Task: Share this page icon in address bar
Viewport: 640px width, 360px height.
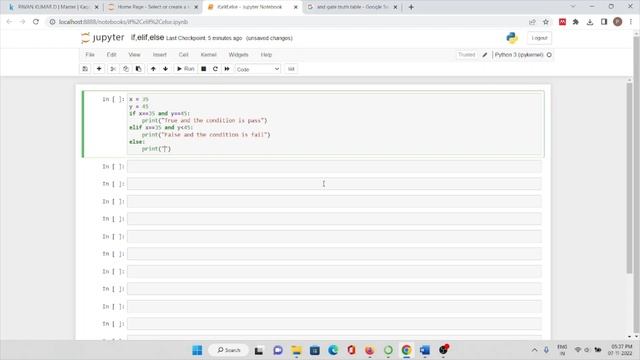Action: coord(532,22)
